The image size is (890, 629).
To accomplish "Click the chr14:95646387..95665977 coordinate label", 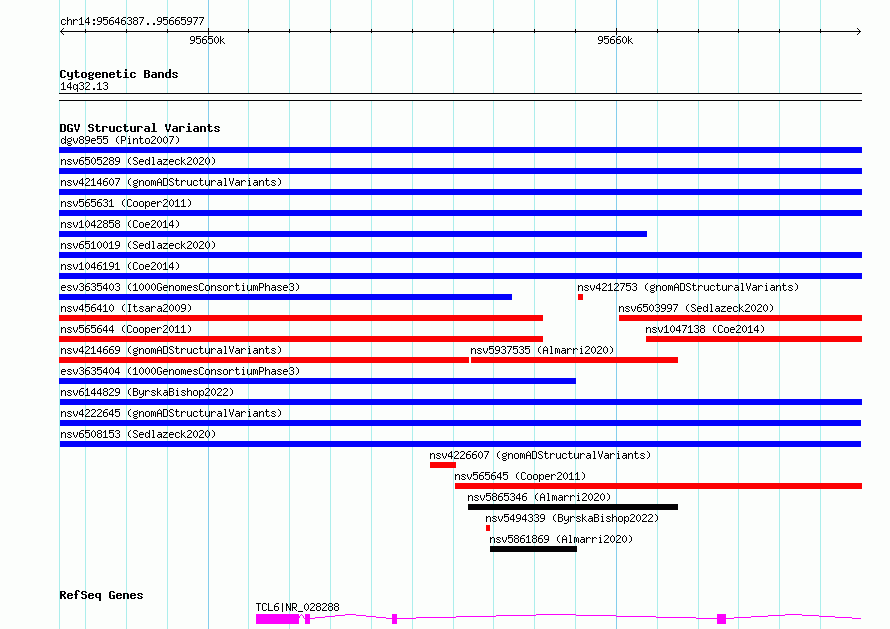I will [132, 21].
